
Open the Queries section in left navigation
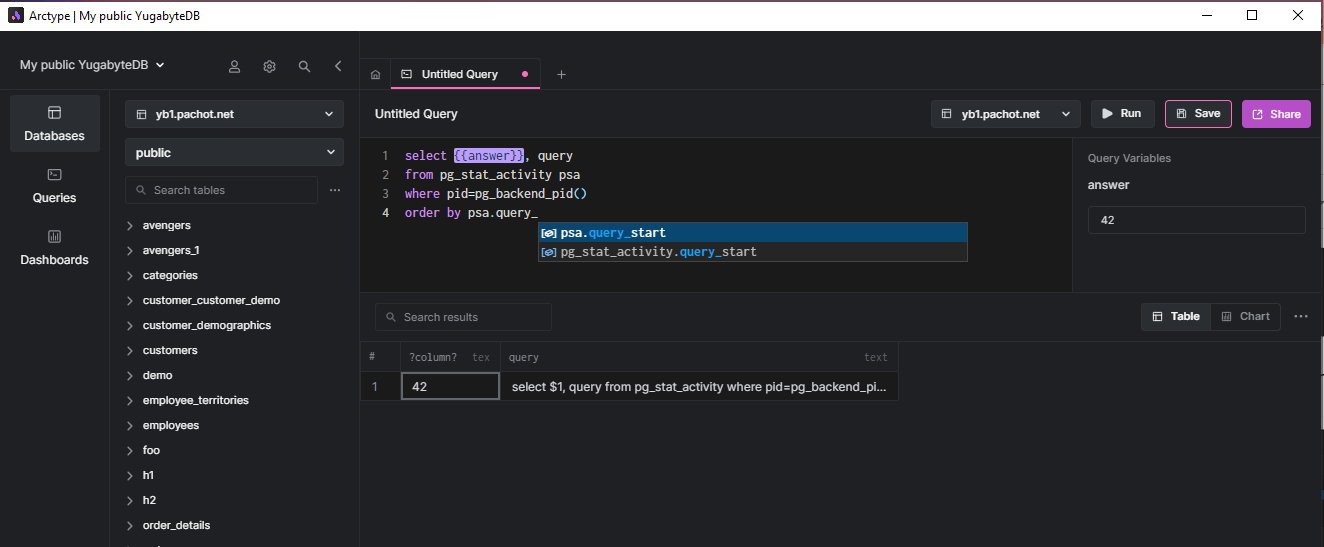54,186
